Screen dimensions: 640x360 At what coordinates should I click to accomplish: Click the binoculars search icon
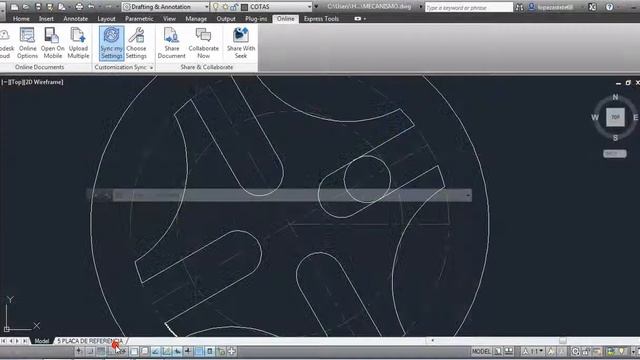519,7
